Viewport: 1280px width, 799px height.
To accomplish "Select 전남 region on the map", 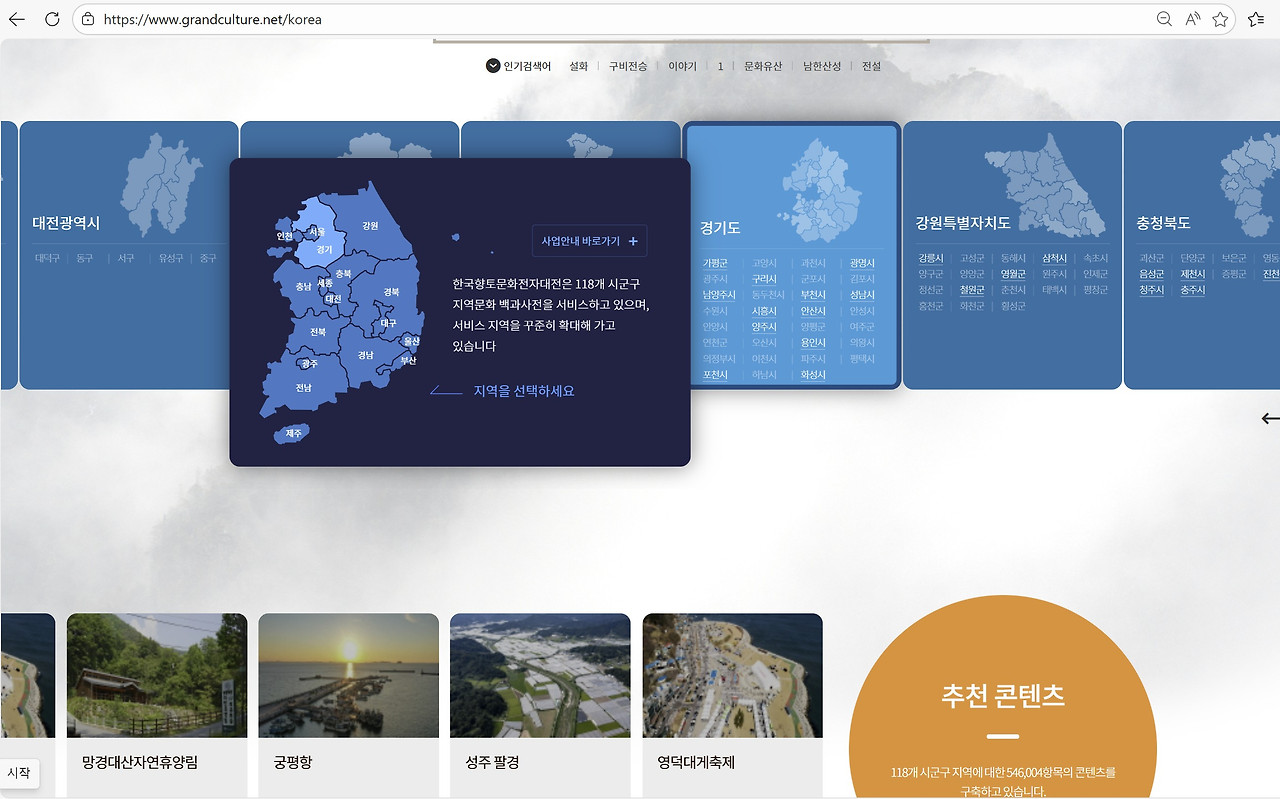I will point(303,387).
